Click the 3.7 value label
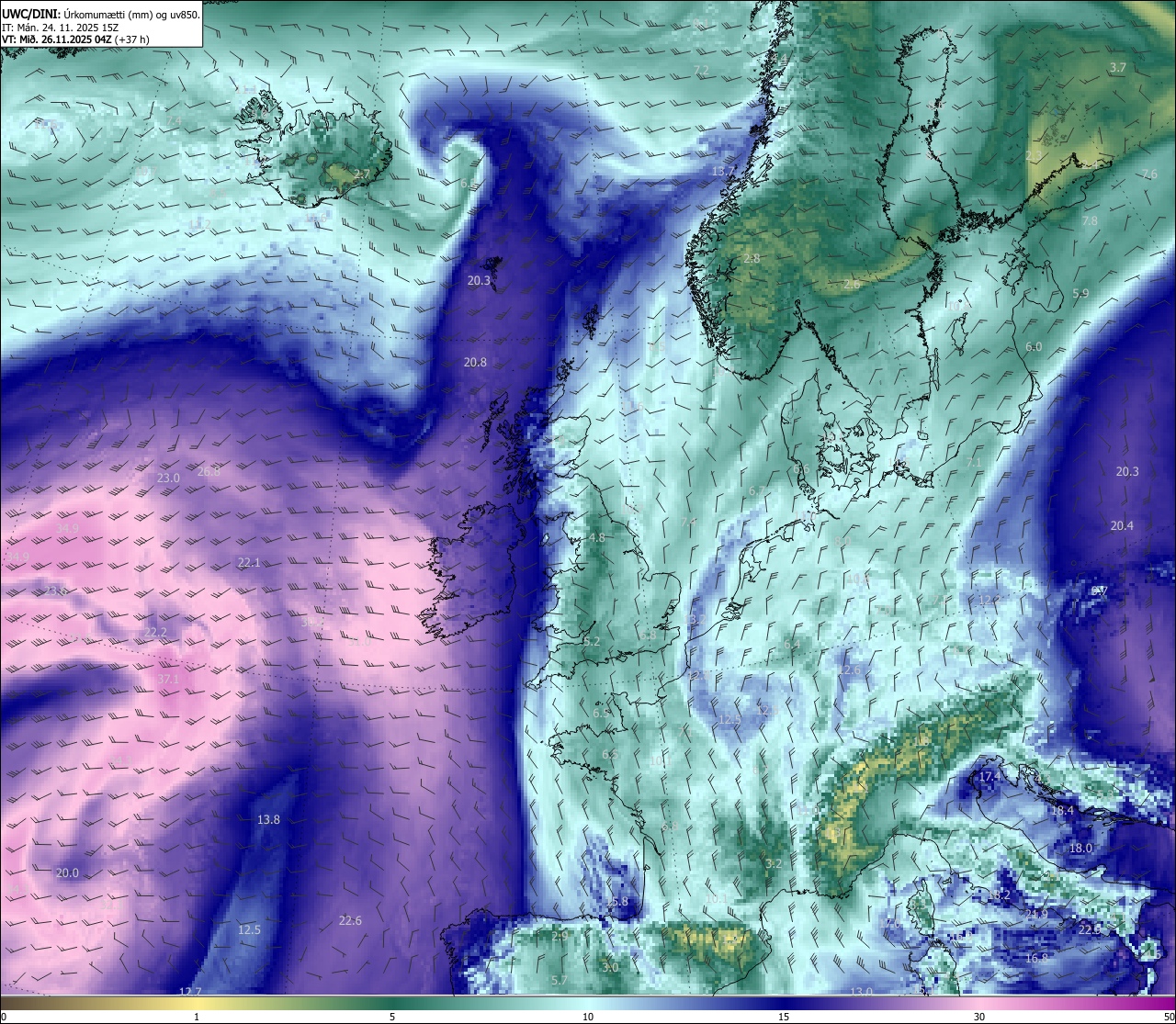This screenshot has width=1176, height=1024. [x=1117, y=68]
